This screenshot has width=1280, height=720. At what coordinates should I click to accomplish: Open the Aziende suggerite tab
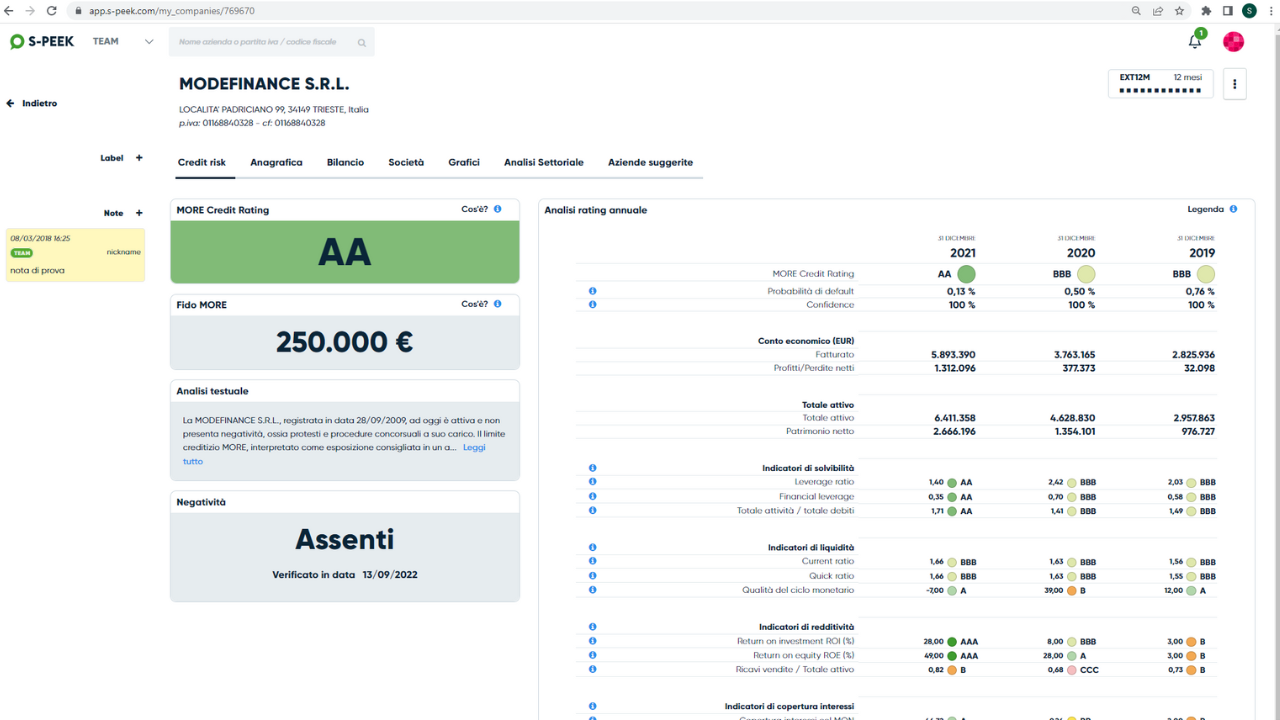(650, 162)
